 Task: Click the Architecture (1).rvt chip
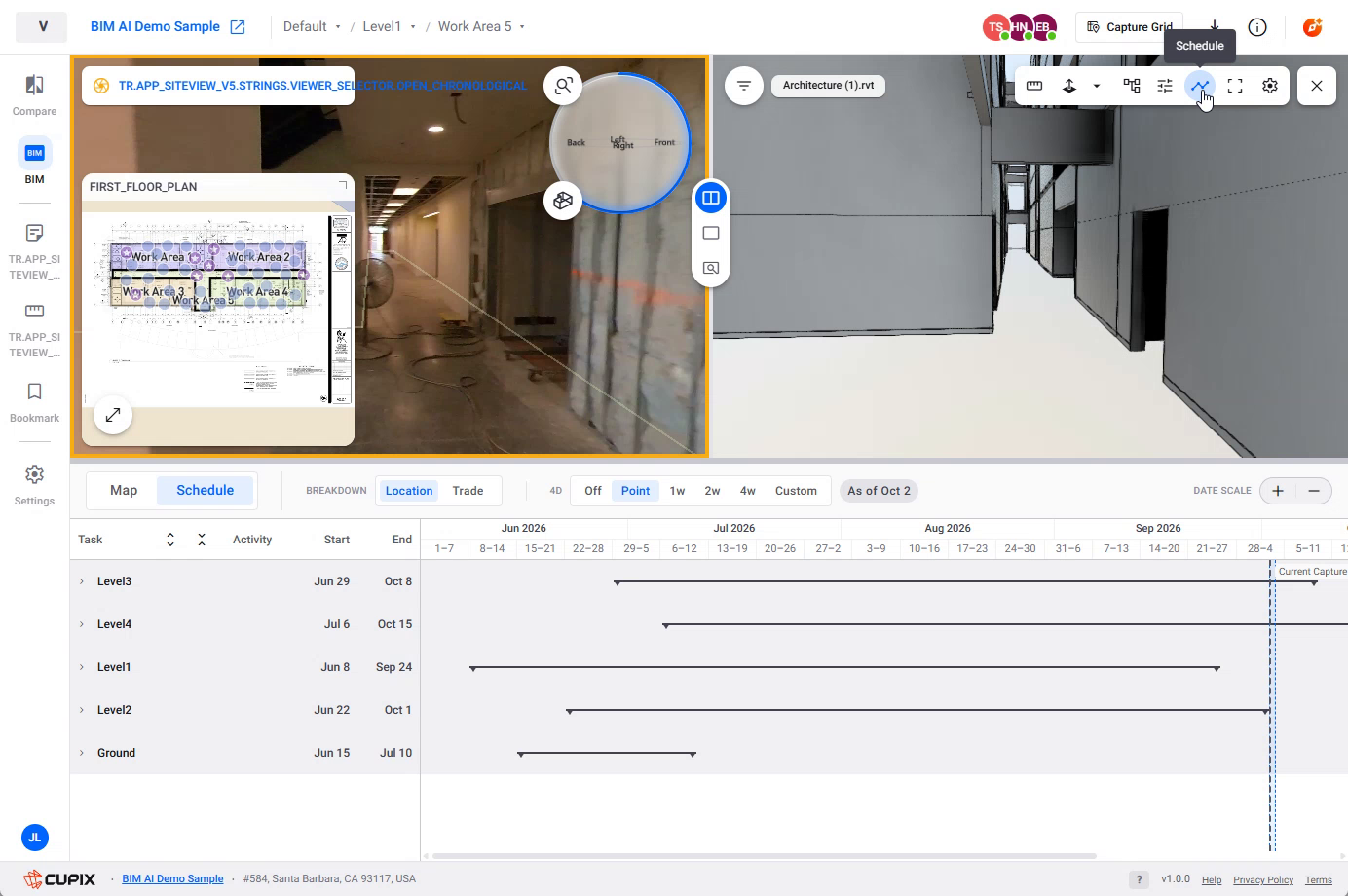(x=828, y=86)
